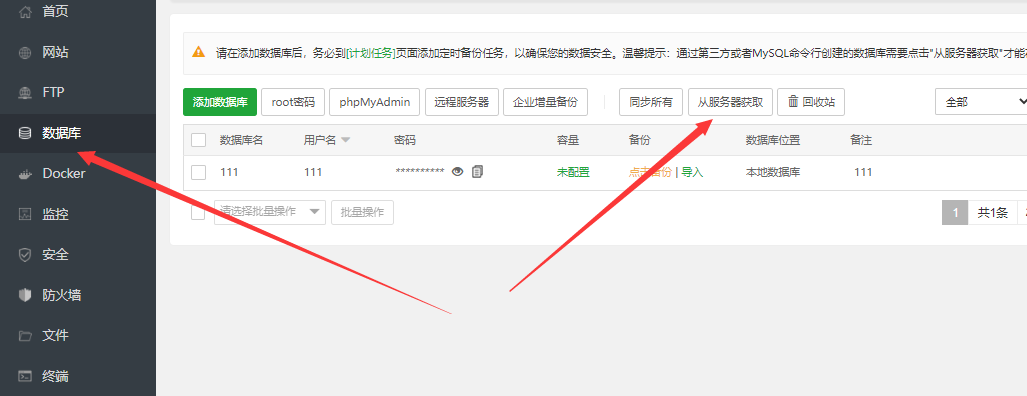Open the 监控 monitoring sidebar item

(78, 214)
